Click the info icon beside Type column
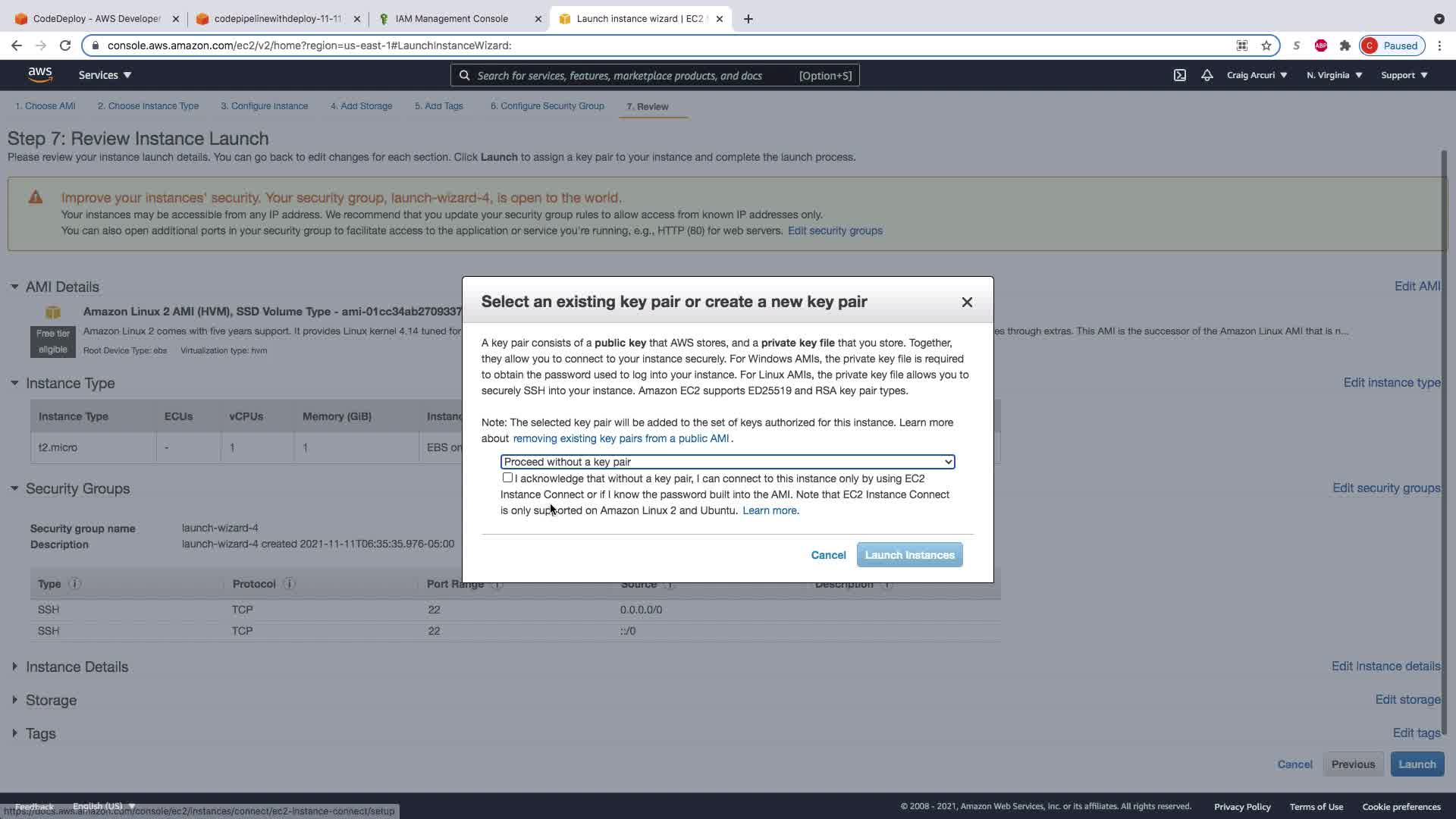Viewport: 1456px width, 819px height. [74, 584]
